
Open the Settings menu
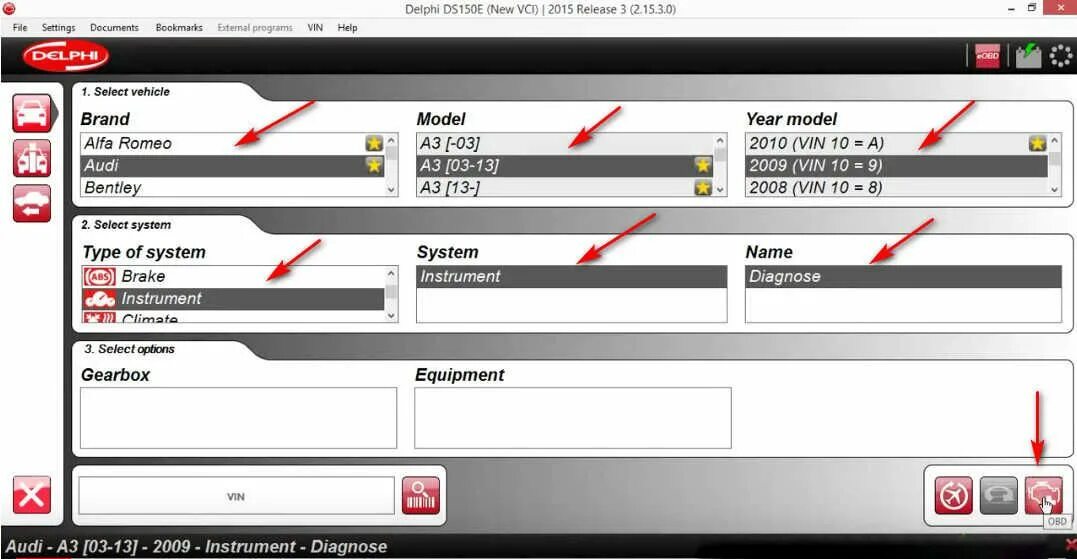pos(58,27)
